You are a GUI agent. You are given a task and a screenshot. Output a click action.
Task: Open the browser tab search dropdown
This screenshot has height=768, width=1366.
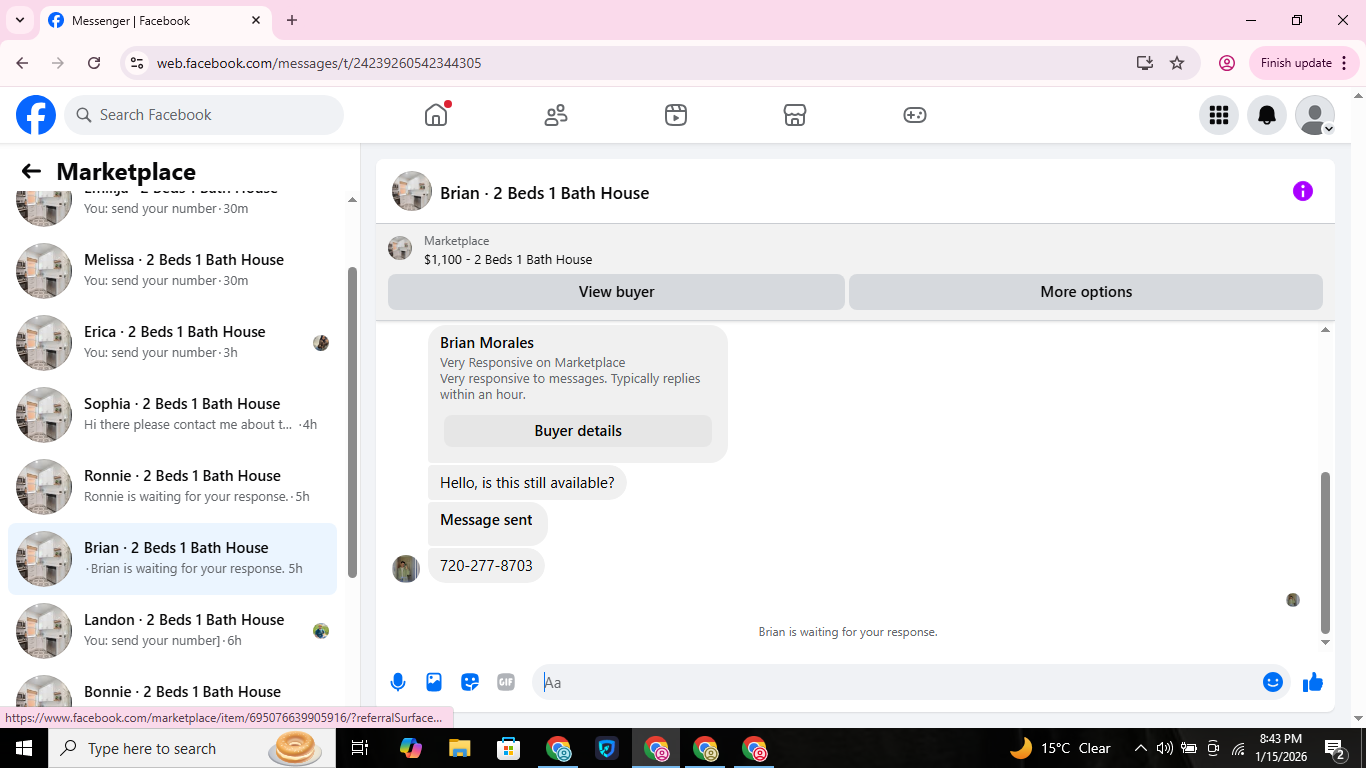point(20,20)
